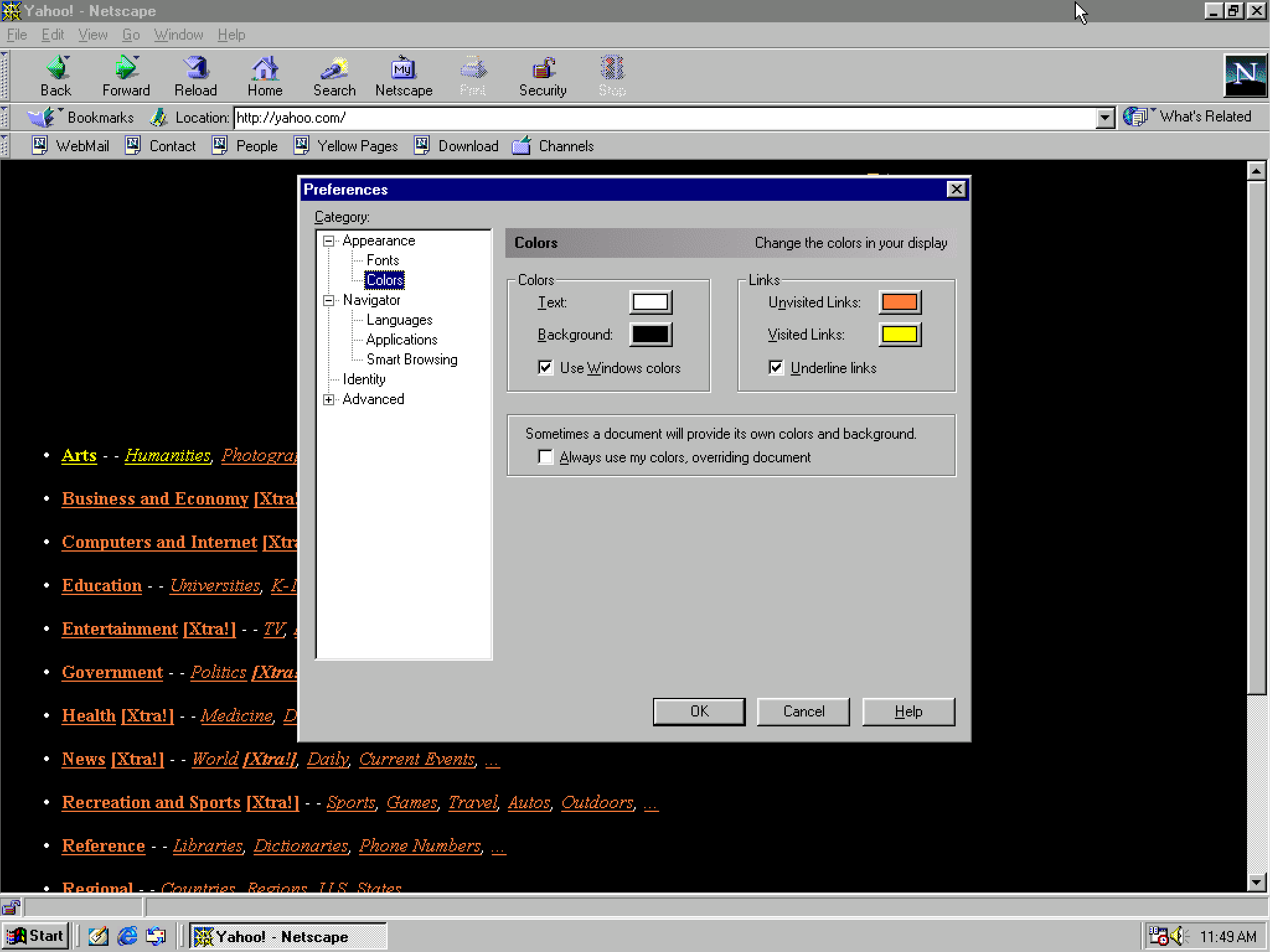Screen dimensions: 1270x952
Task: Open the Reference link
Action: pos(104,845)
